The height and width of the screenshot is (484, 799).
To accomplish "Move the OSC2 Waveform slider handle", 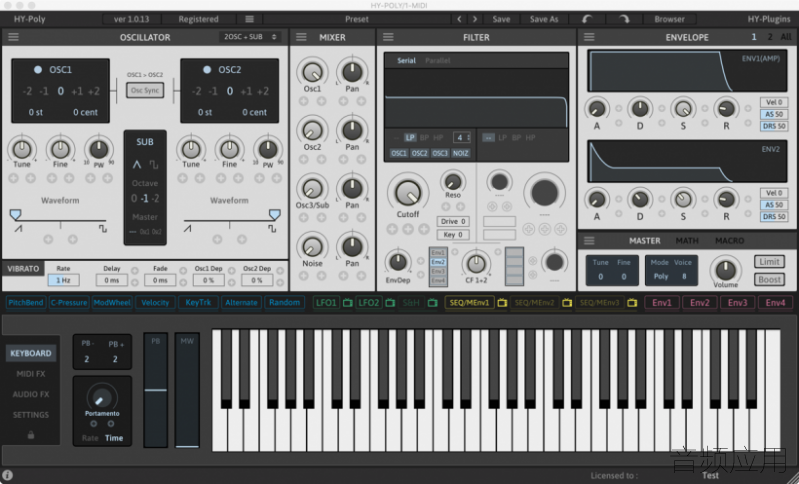I will click(275, 214).
